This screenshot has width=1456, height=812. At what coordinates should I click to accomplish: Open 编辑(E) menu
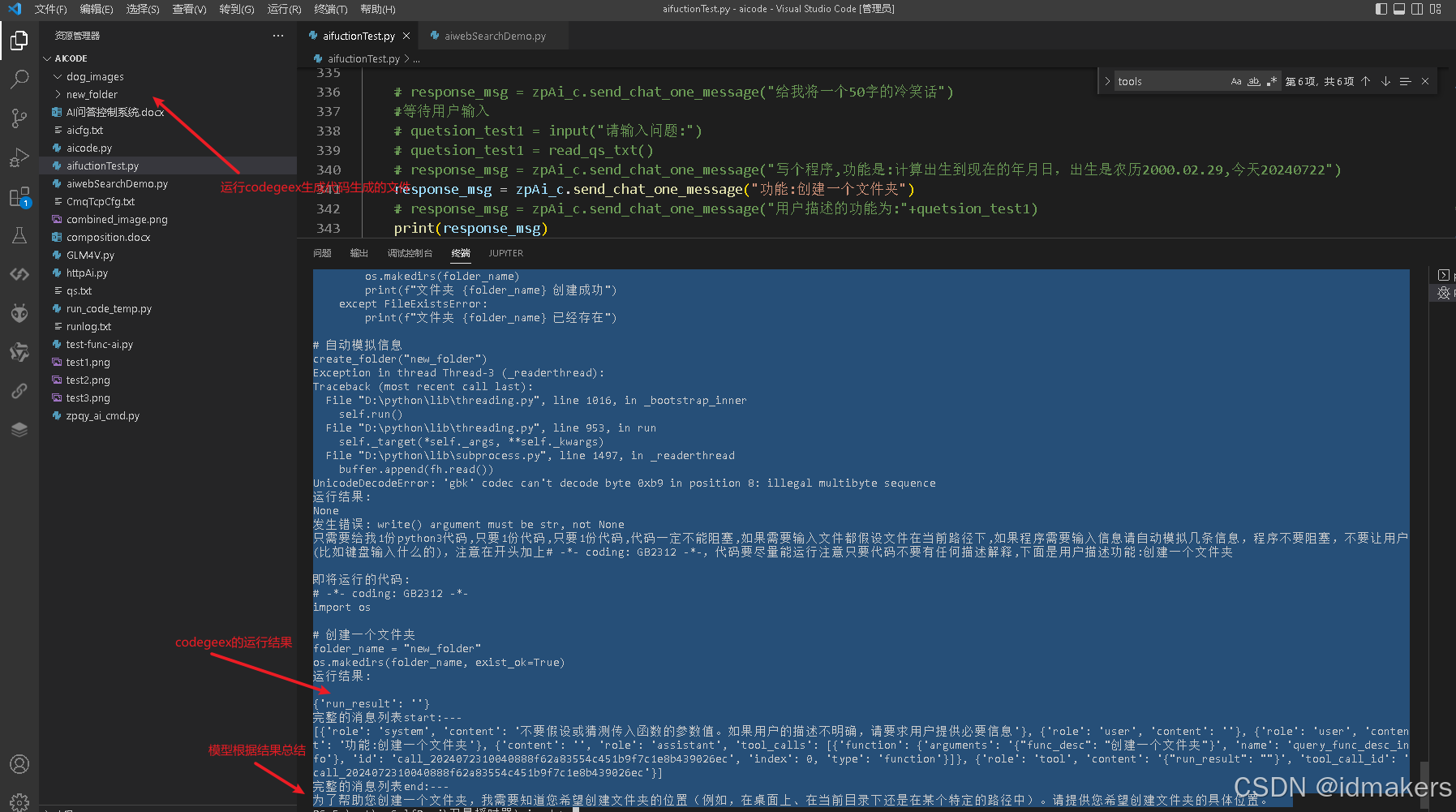click(x=97, y=9)
